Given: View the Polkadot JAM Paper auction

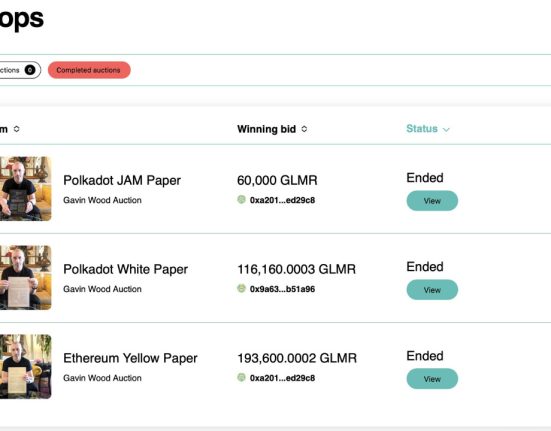Looking at the screenshot, I should click(432, 201).
